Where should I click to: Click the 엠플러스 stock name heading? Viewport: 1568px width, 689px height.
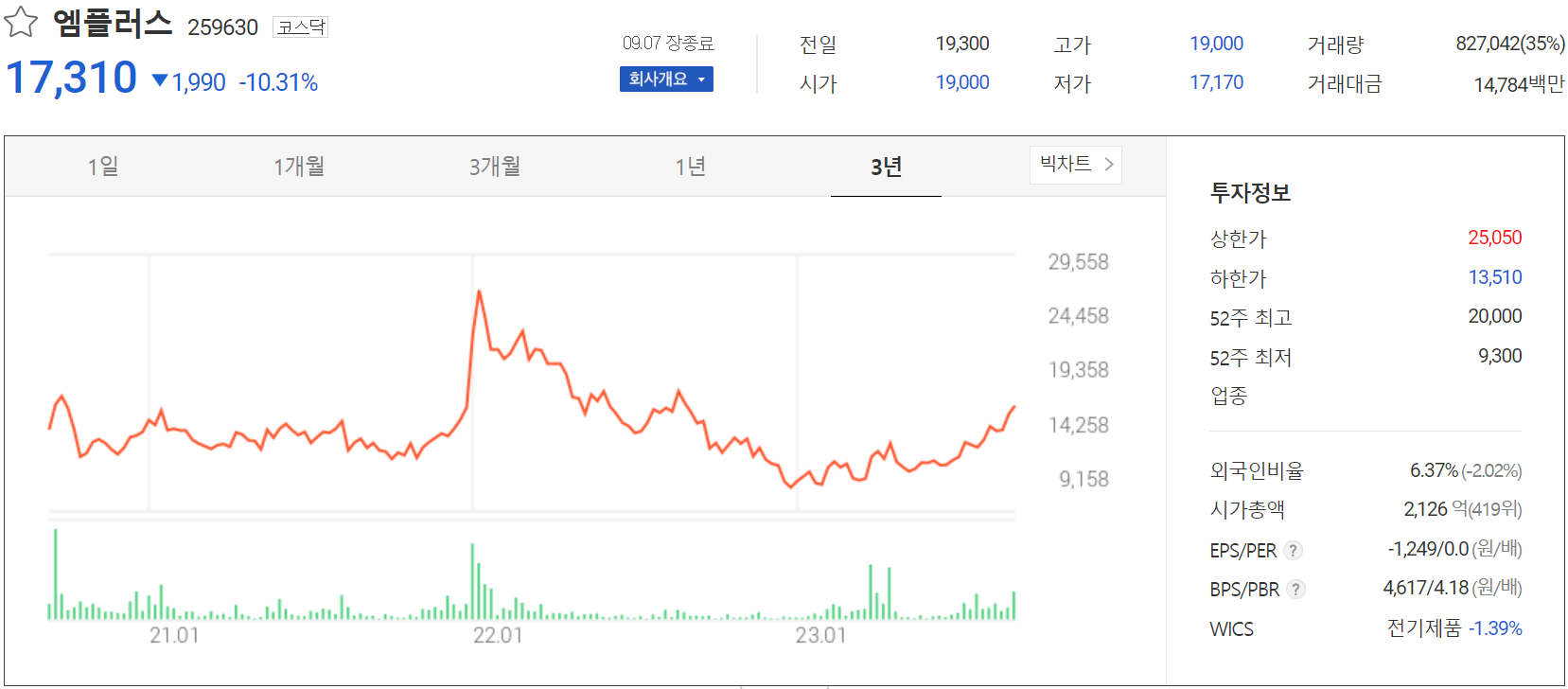[x=113, y=23]
